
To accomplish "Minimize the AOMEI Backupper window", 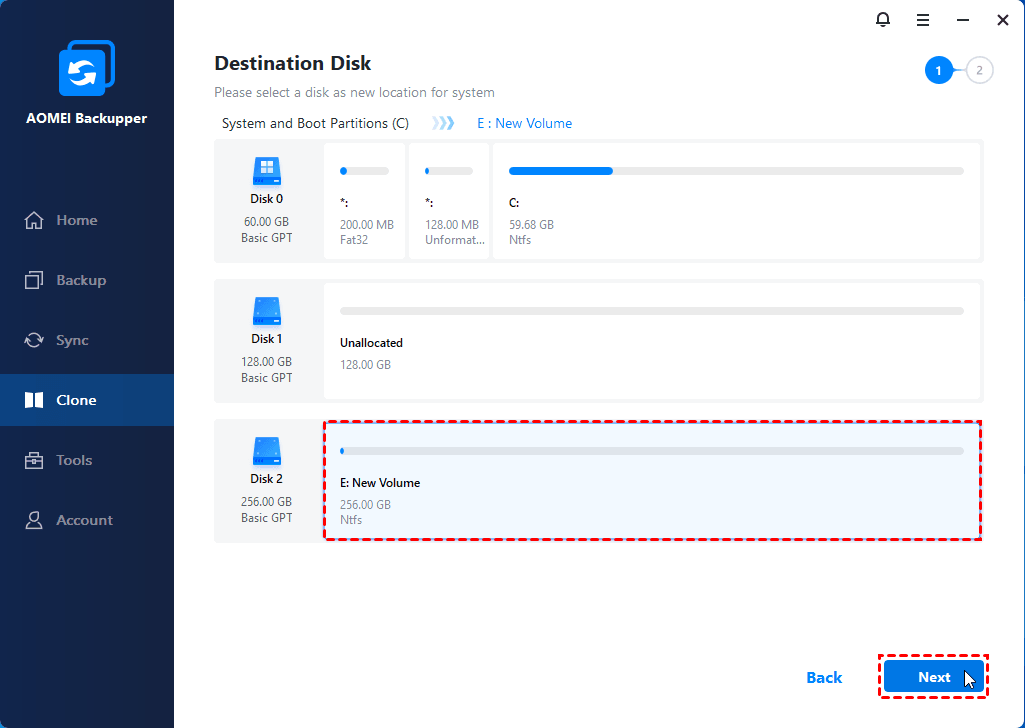I will click(x=962, y=20).
